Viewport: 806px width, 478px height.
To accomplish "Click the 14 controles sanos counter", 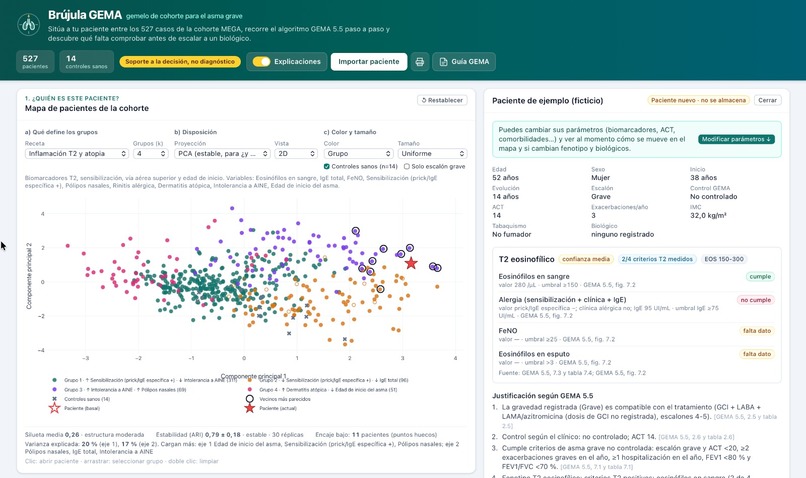I will pyautogui.click(x=86, y=62).
